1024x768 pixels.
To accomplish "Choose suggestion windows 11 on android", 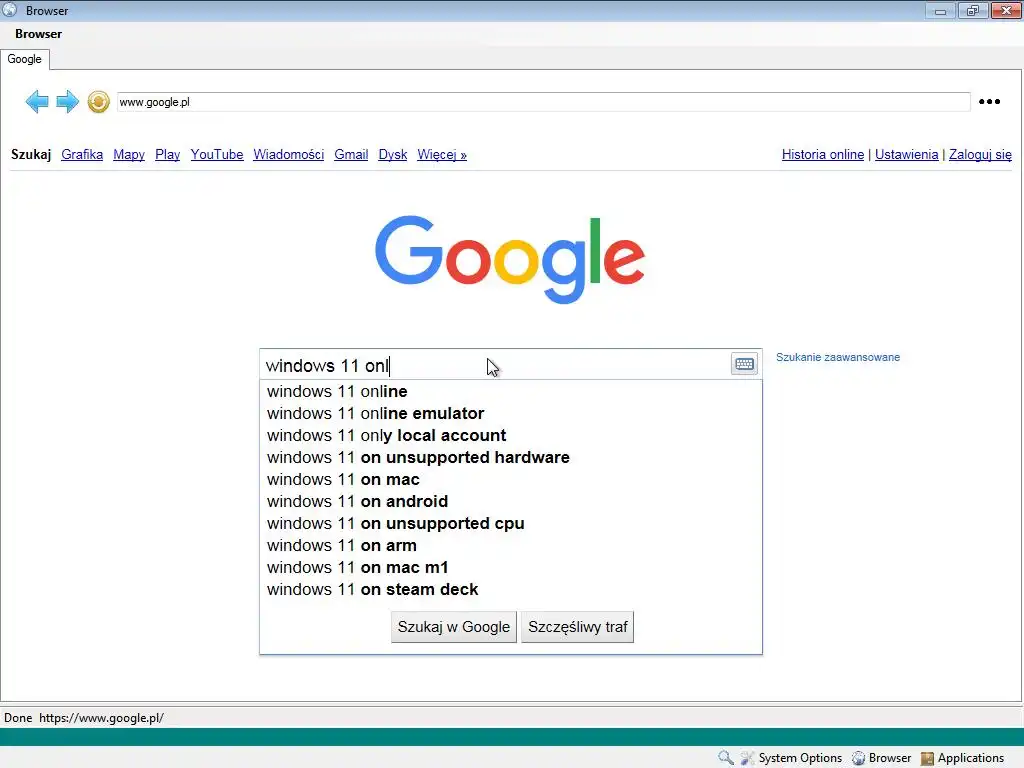I will (x=511, y=502).
